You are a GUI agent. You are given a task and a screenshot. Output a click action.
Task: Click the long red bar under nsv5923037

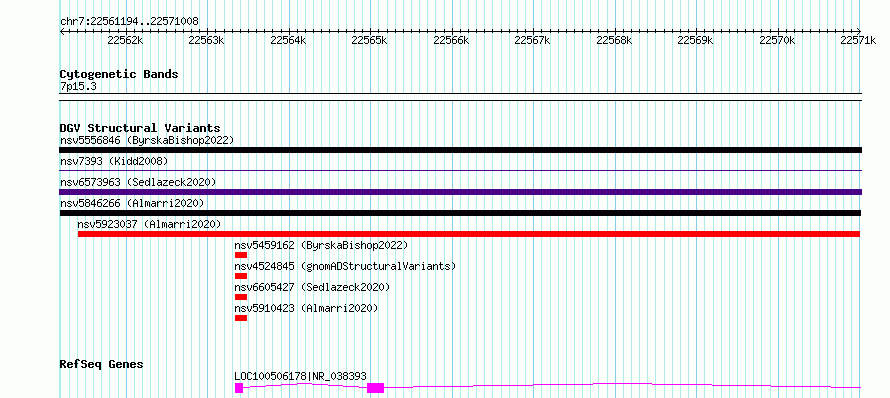(469, 234)
